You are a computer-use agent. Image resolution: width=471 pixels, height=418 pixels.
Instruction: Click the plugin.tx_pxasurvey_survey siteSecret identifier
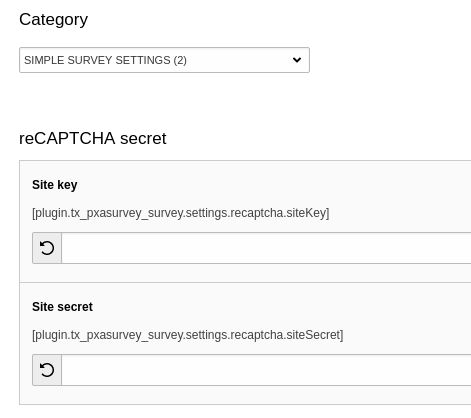pyautogui.click(x=188, y=335)
